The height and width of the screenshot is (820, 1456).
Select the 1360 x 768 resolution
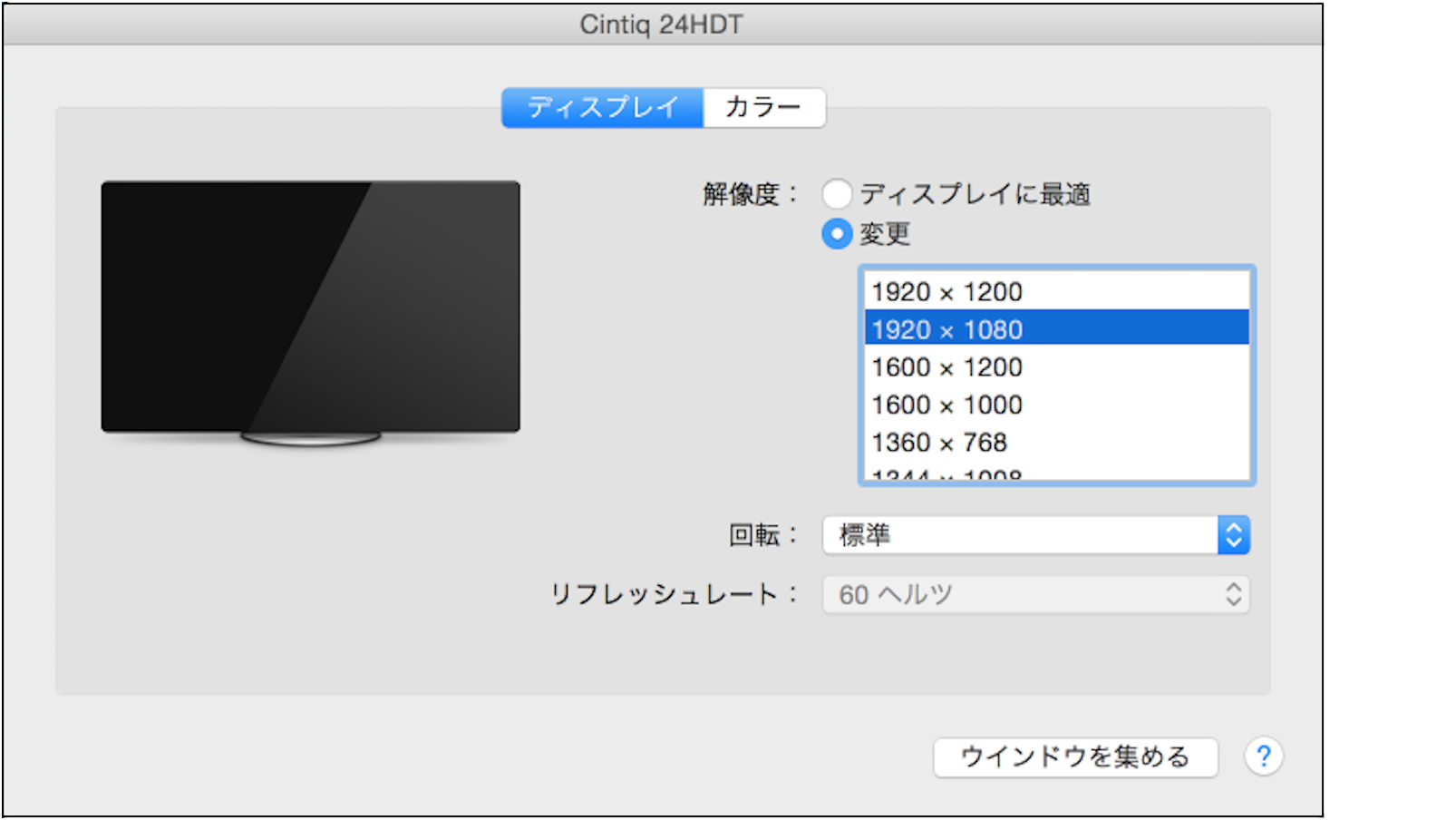938,443
